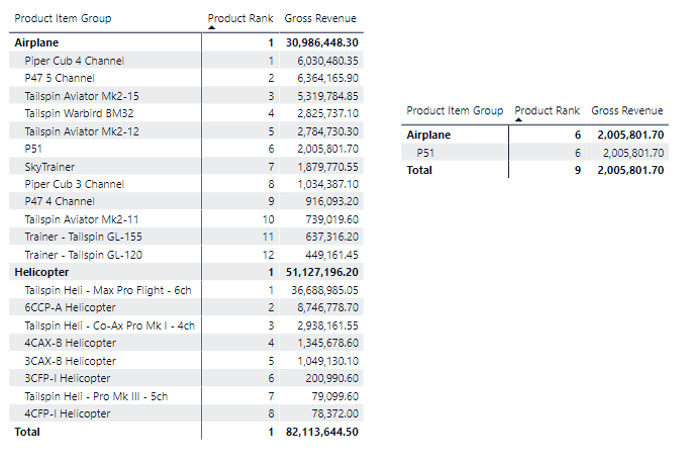
Task: Click the 4CFP-I Helicopter row
Action: 68,413
